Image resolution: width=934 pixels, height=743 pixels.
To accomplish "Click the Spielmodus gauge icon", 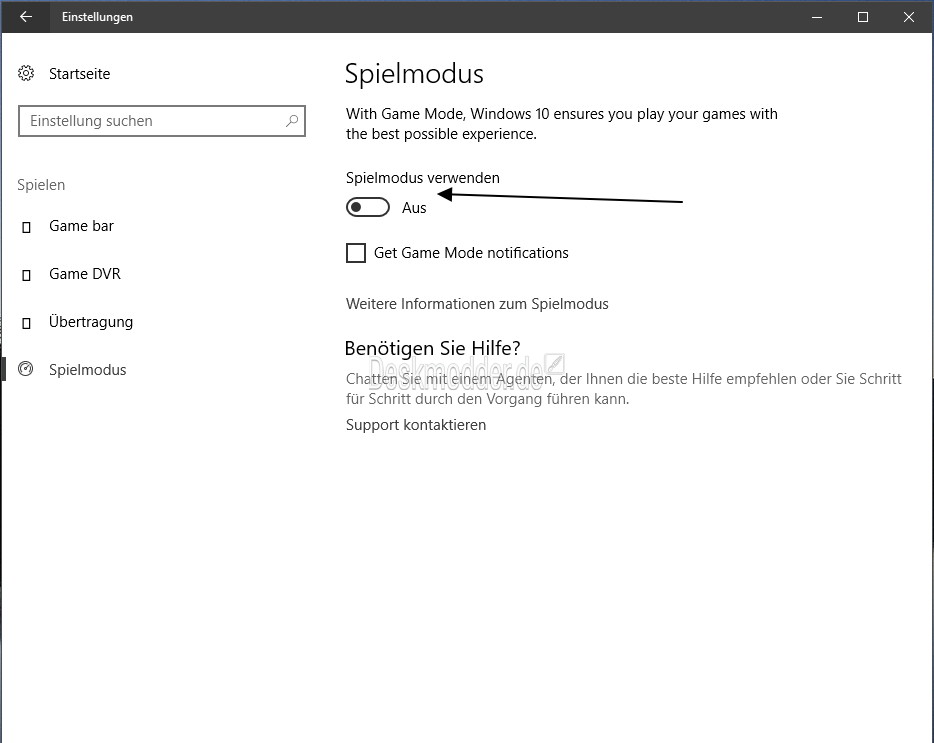I will tap(26, 369).
